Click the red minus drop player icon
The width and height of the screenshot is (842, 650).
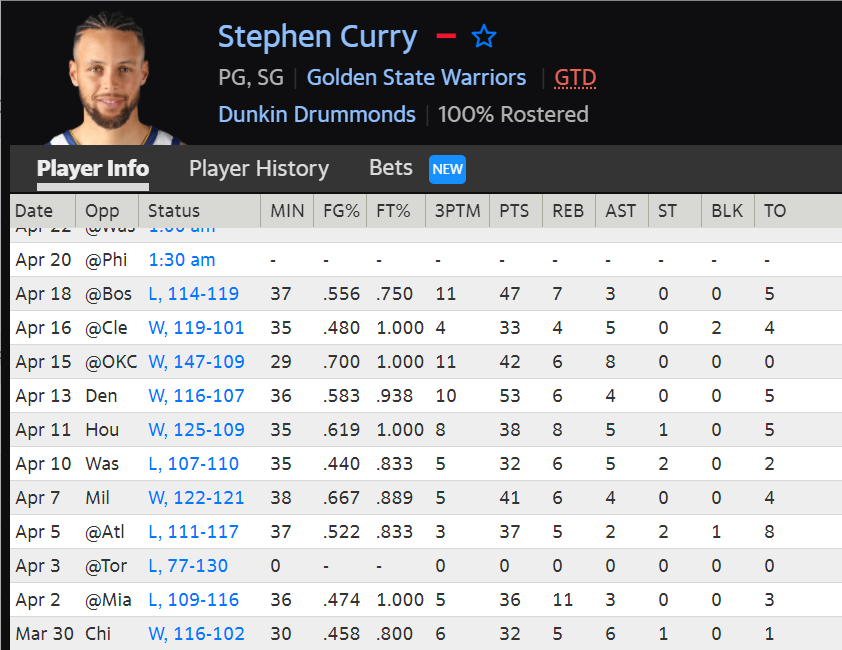tap(446, 37)
